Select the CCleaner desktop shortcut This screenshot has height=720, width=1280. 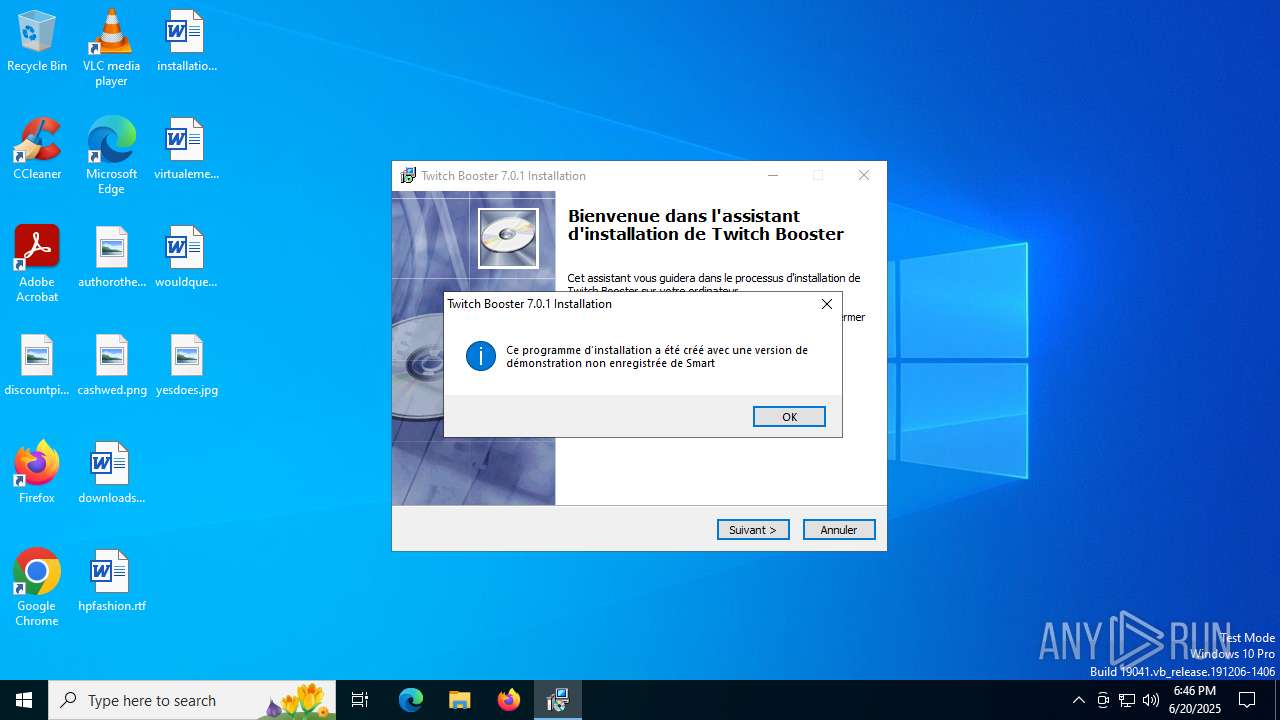coord(37,150)
